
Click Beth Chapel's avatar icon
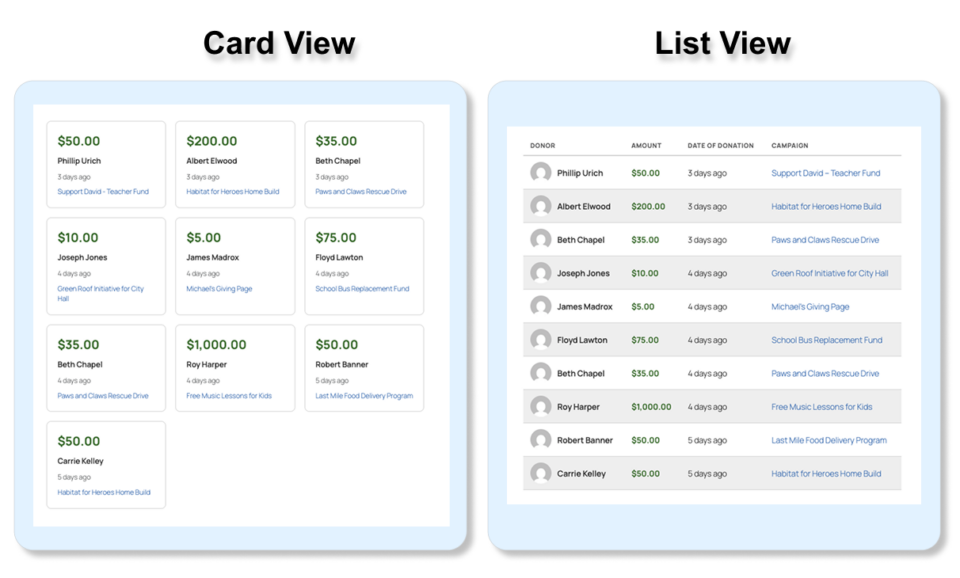[540, 239]
